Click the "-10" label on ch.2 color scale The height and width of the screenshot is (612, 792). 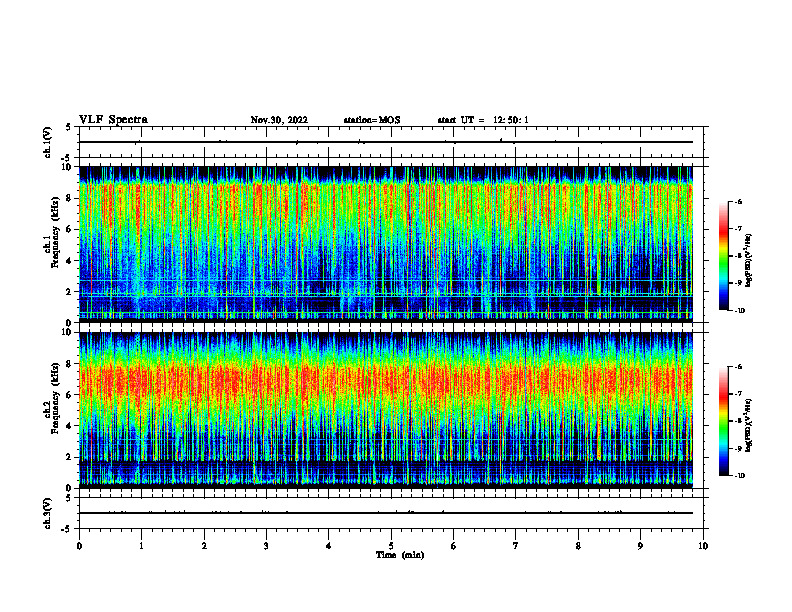coord(740,476)
